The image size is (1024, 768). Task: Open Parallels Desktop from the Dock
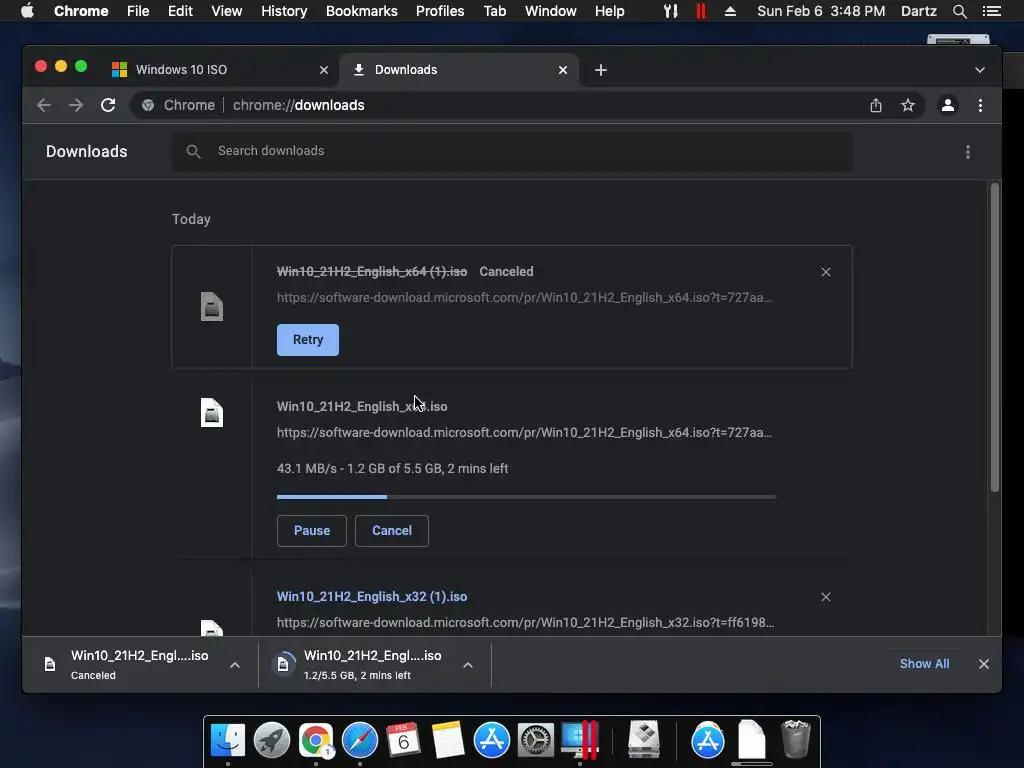click(579, 740)
